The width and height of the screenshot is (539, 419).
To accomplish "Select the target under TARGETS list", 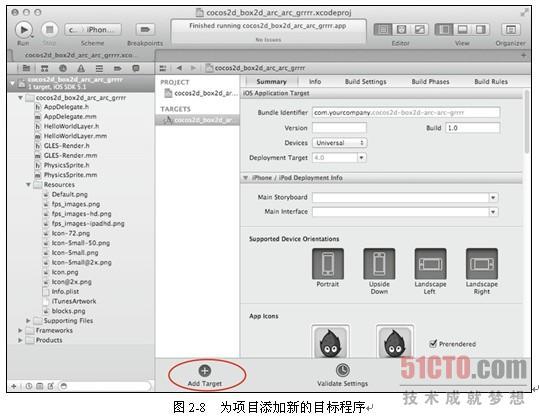I will click(x=197, y=120).
